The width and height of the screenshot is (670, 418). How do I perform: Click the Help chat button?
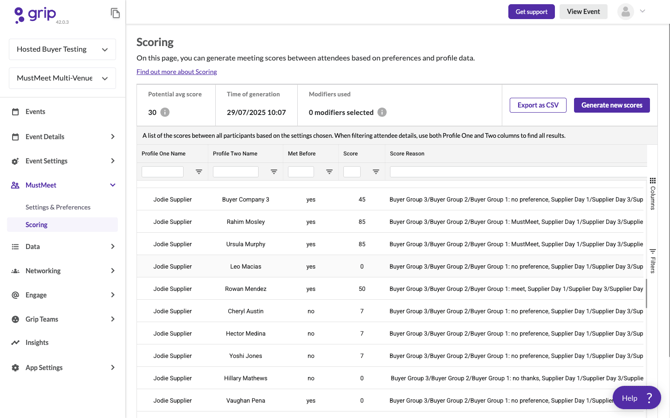(x=637, y=398)
